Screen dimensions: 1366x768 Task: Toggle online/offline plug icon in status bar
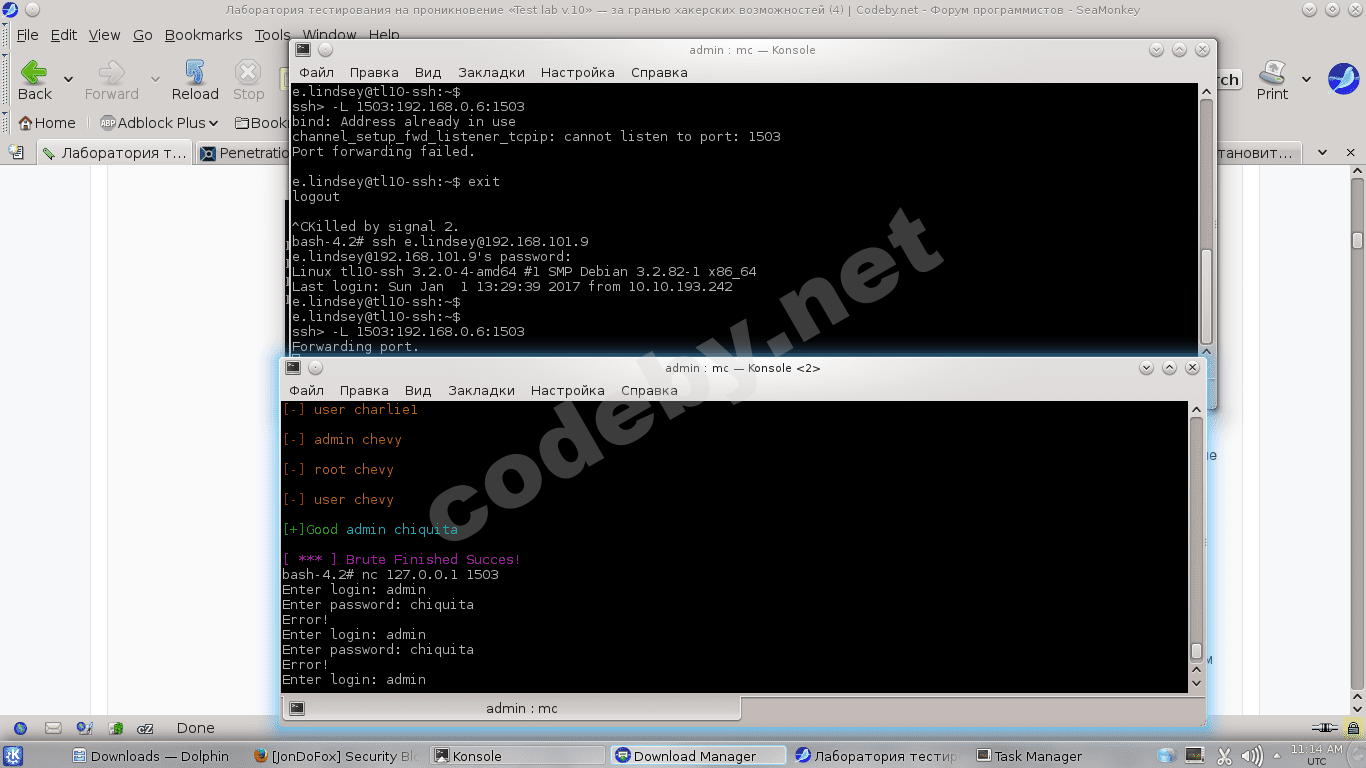(1325, 728)
